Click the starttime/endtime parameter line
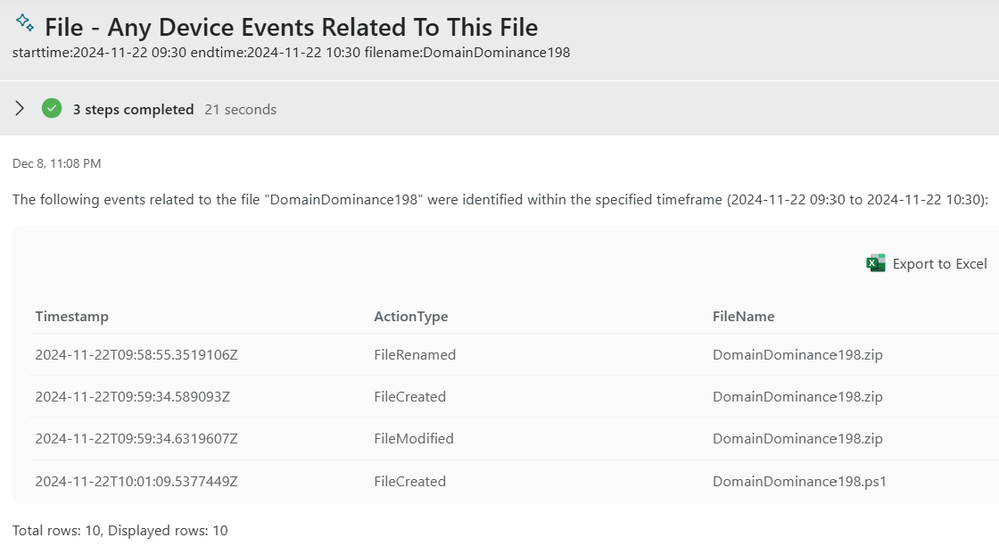Screen dimensions: 999x547 (x=291, y=52)
